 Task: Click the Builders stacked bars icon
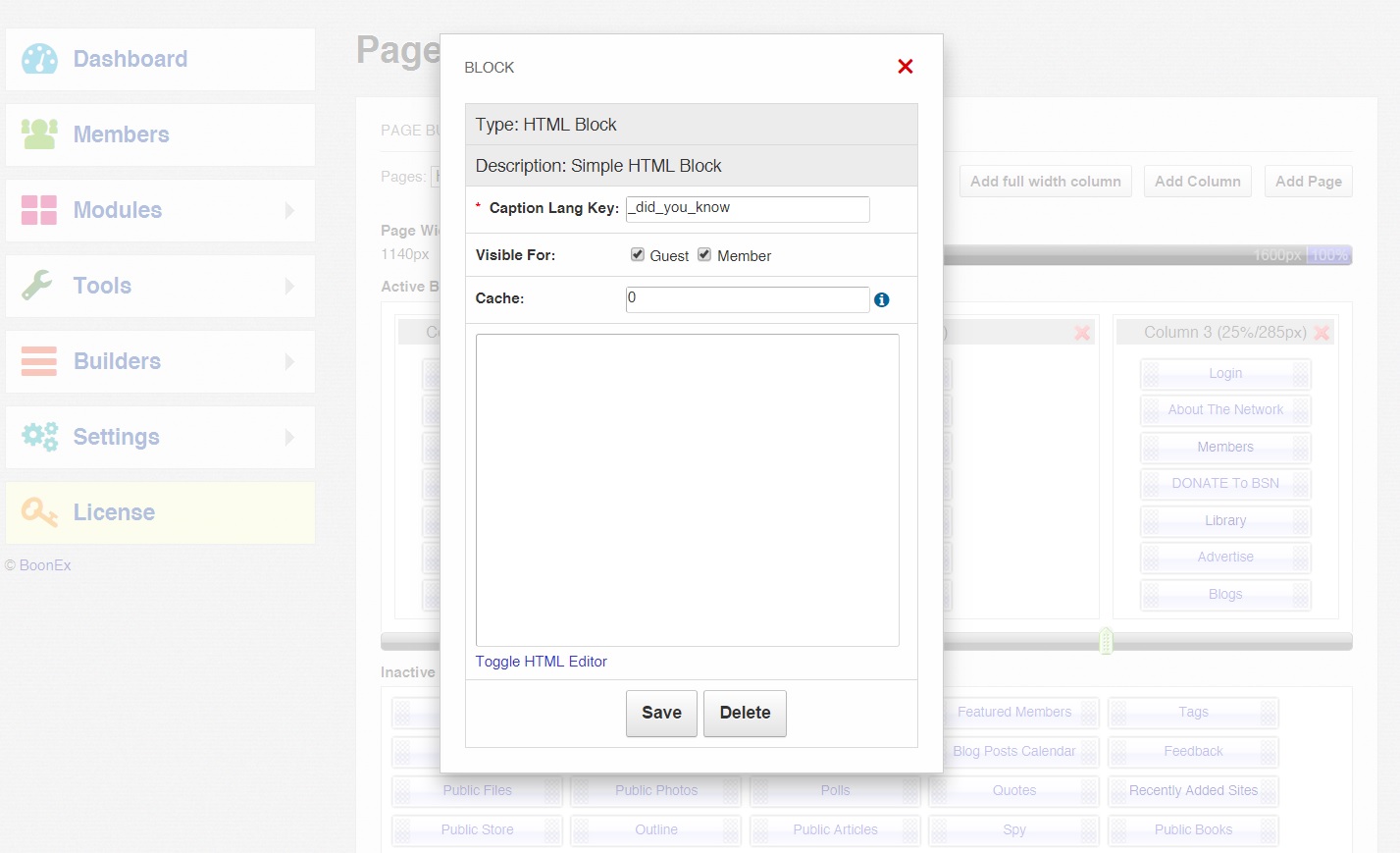click(39, 361)
